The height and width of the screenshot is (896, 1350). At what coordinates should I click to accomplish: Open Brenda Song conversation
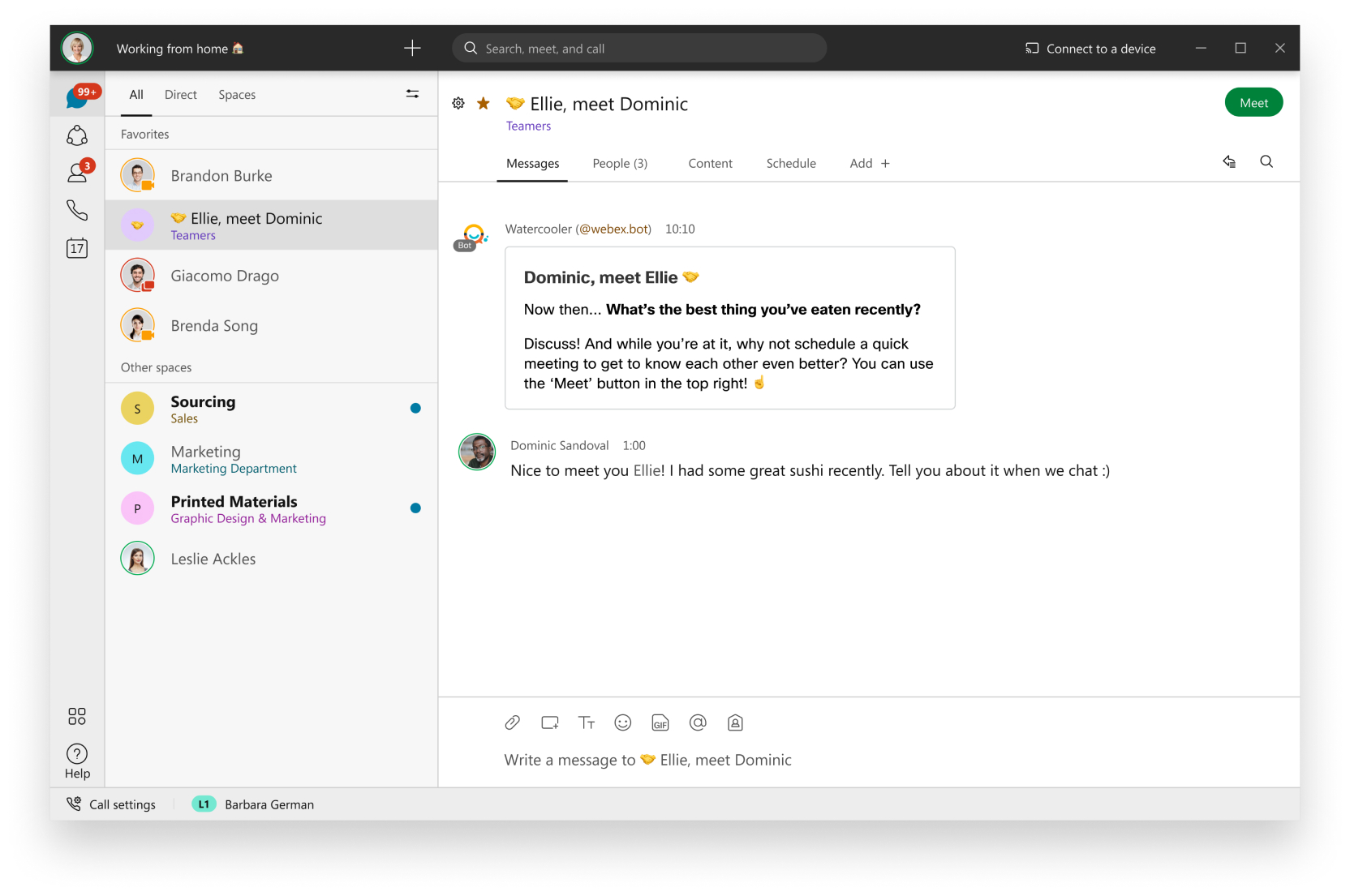pyautogui.click(x=272, y=325)
